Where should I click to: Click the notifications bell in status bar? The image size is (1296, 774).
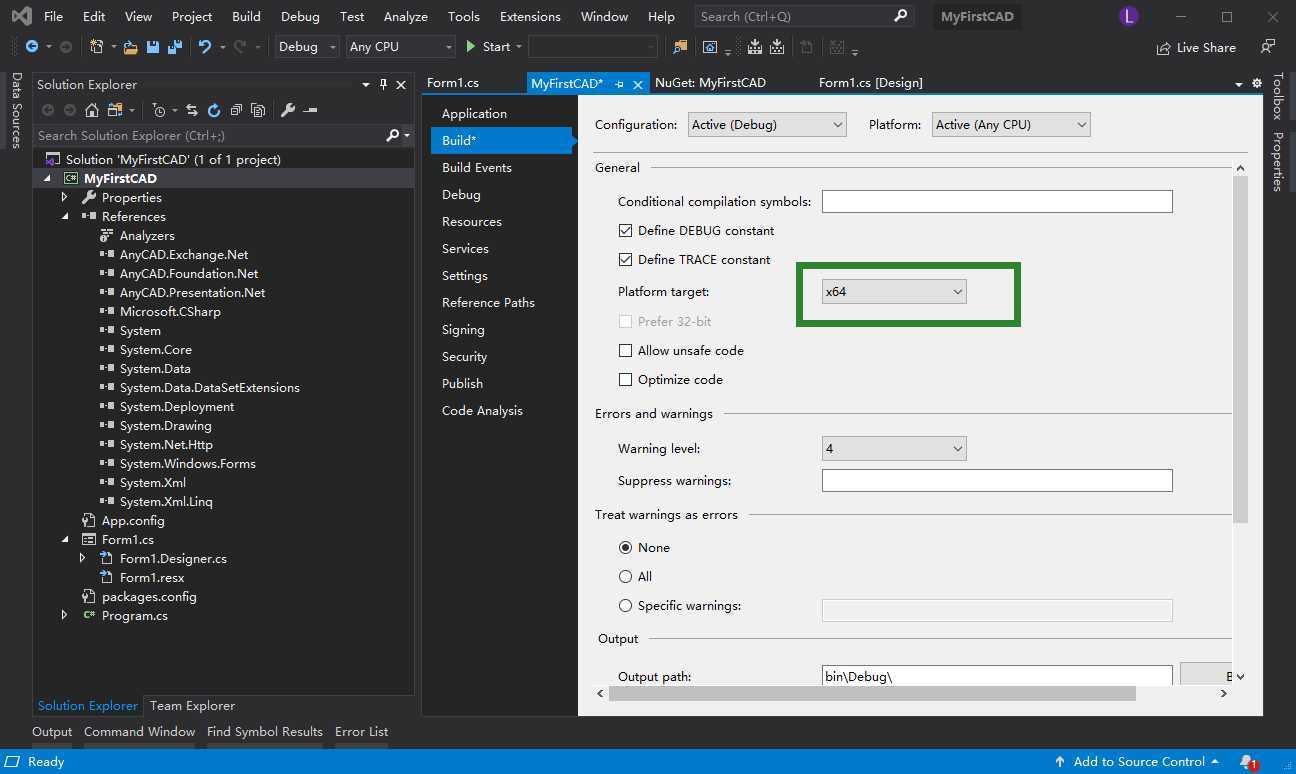pos(1247,762)
